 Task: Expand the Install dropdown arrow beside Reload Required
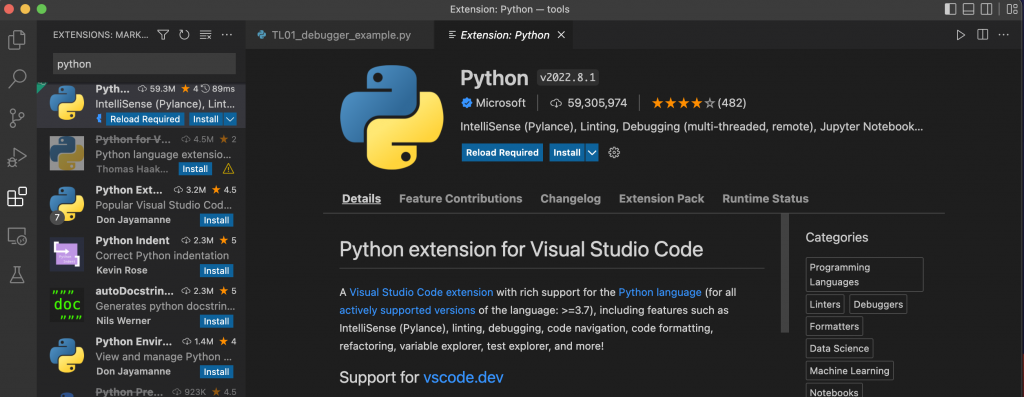[592, 153]
